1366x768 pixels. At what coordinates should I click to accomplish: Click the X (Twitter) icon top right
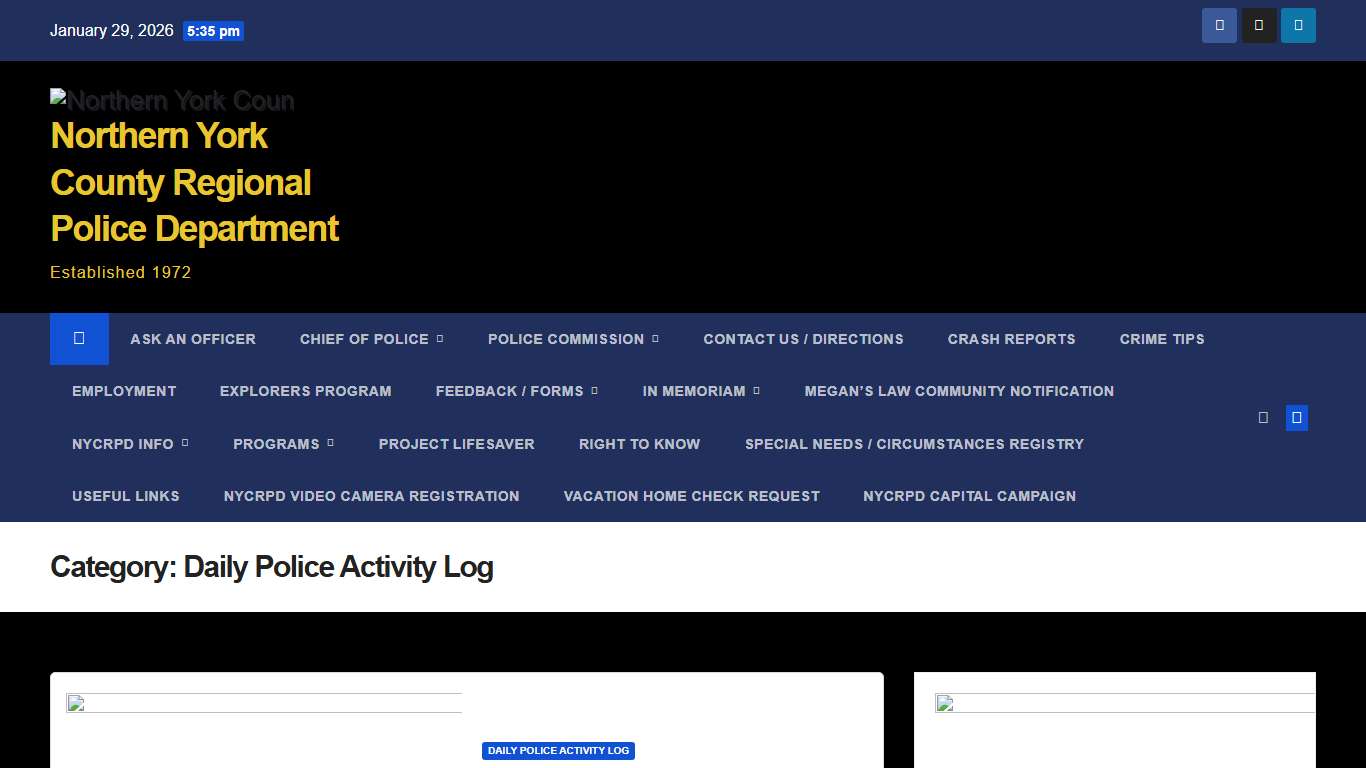coord(1259,25)
